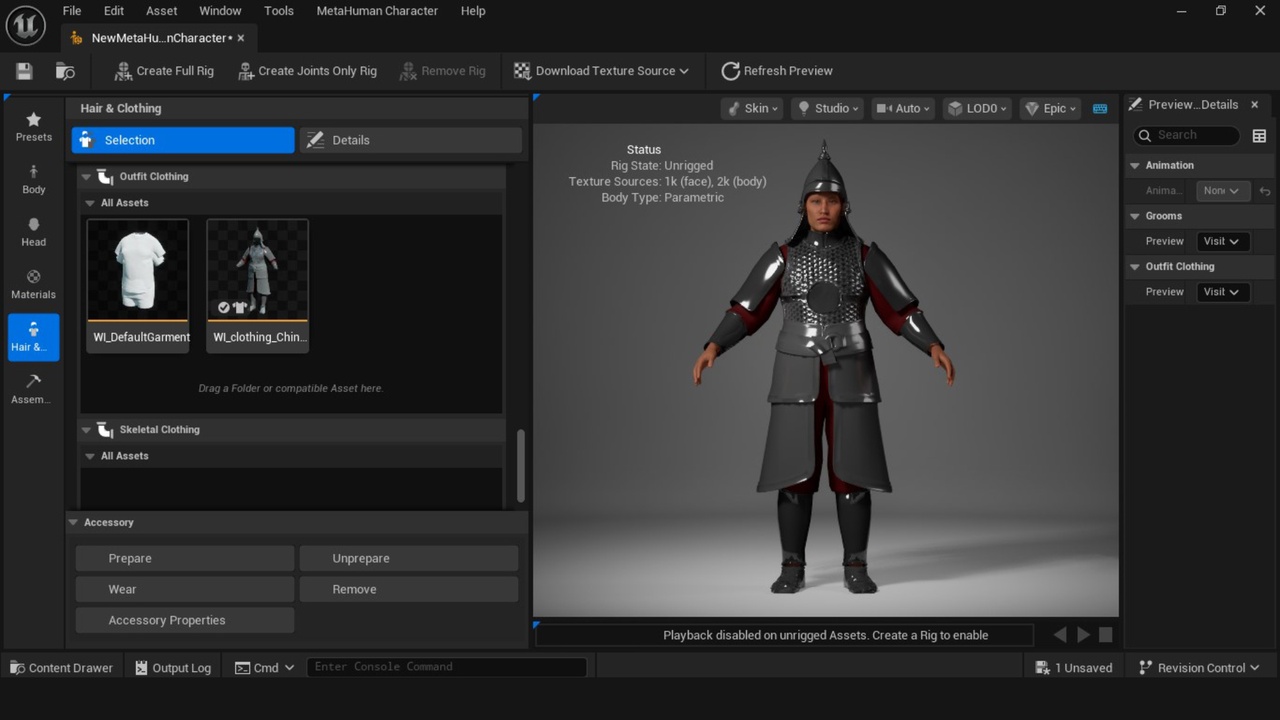Collapse Outfit Clothing category in details
This screenshot has width=1280, height=720.
coord(1135,267)
